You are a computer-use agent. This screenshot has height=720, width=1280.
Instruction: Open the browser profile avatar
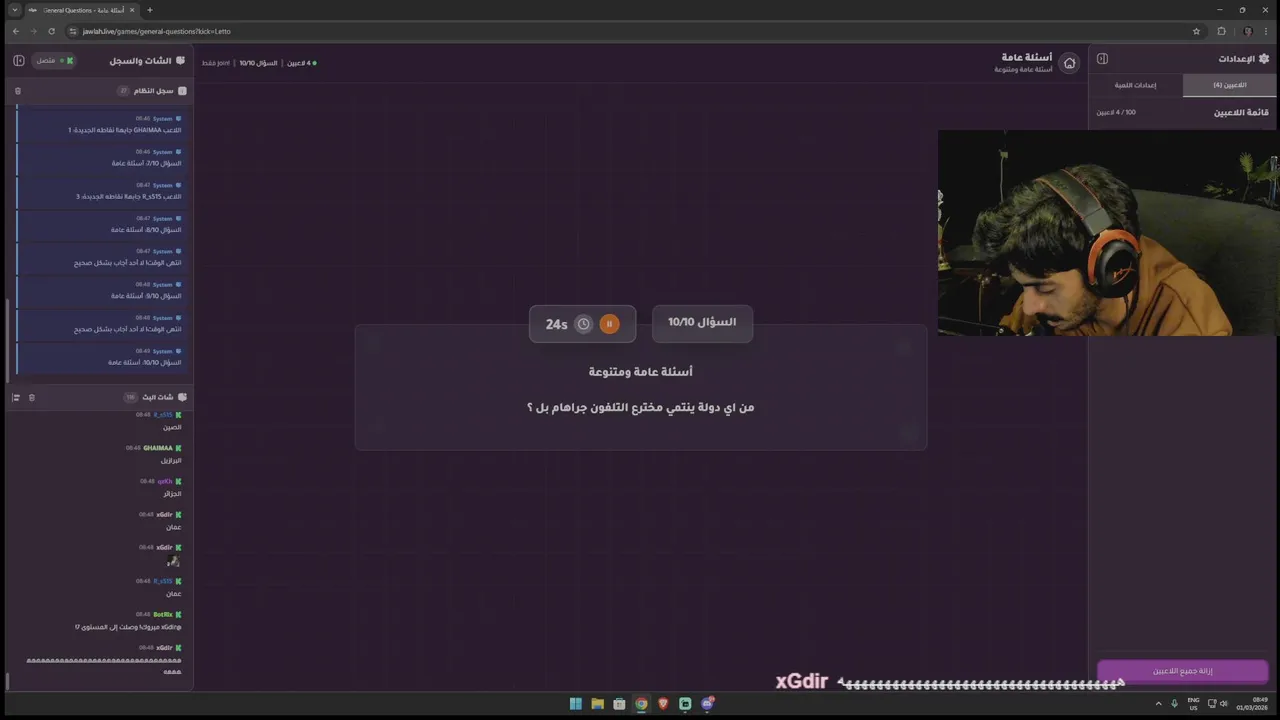point(1247,31)
